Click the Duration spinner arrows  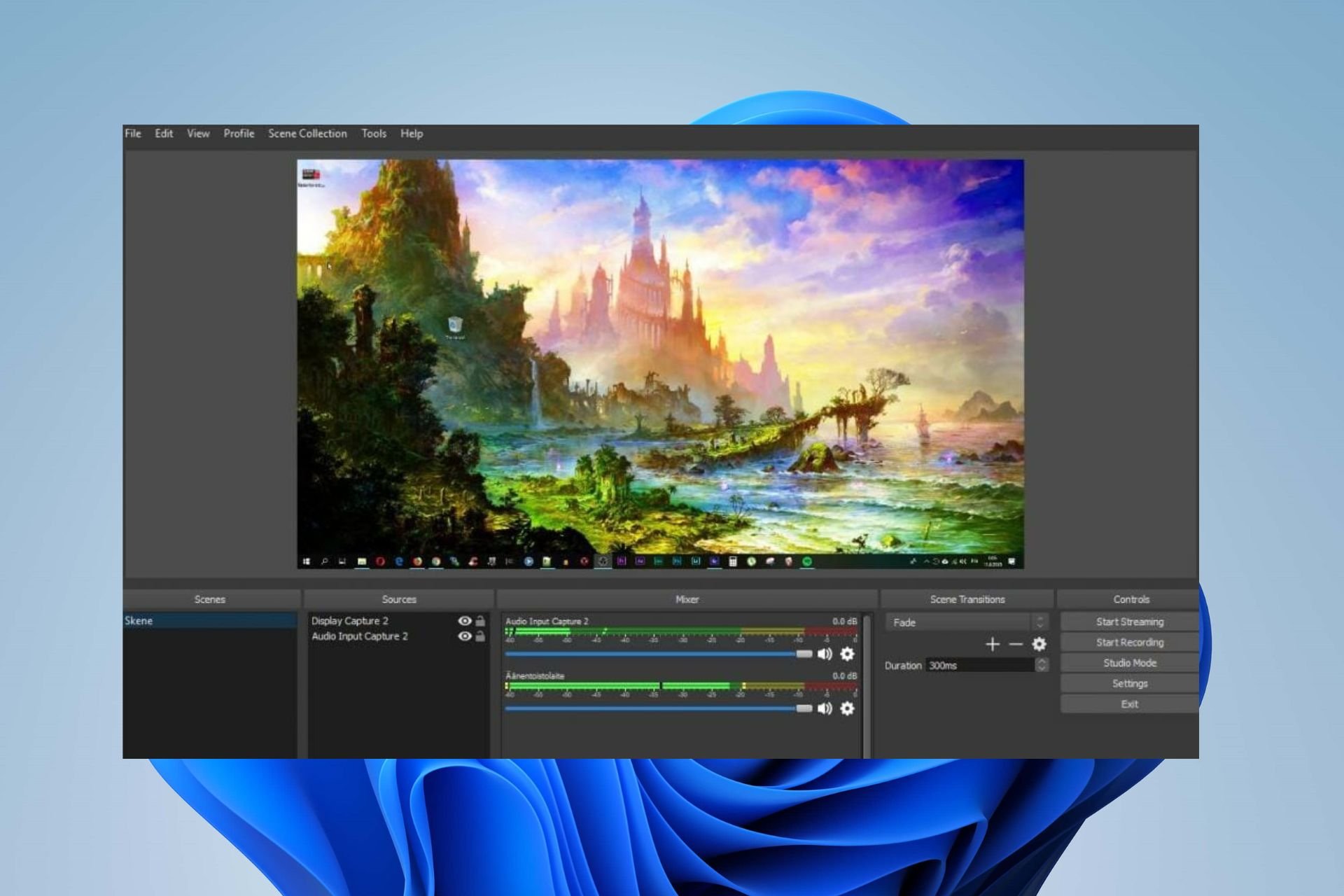click(x=1042, y=665)
